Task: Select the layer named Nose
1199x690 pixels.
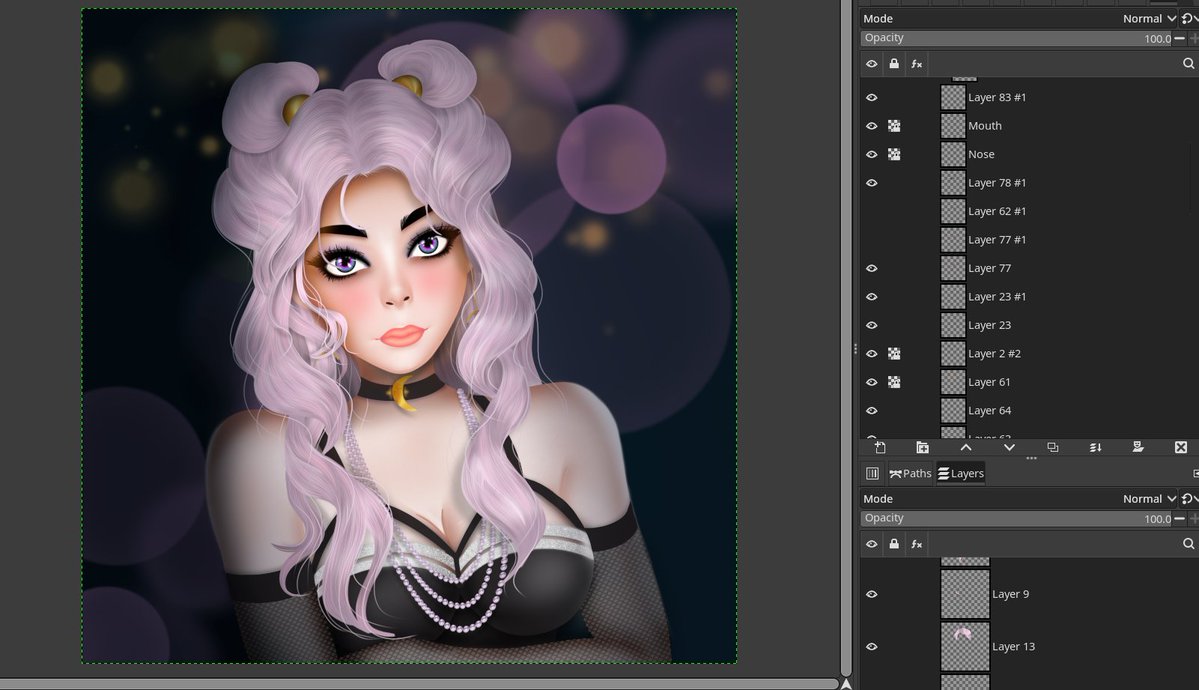Action: 981,155
